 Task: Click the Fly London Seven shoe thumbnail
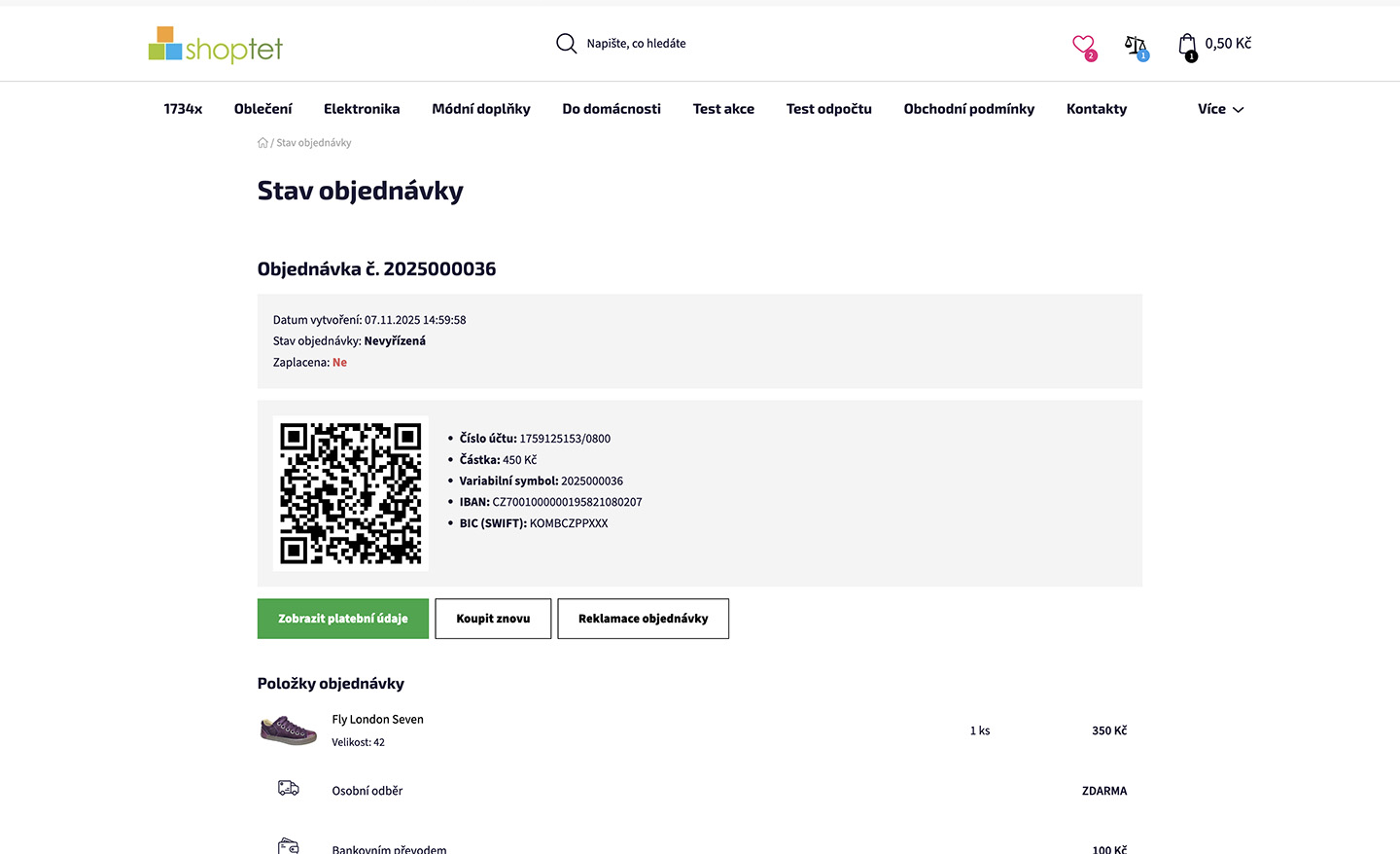click(x=289, y=729)
